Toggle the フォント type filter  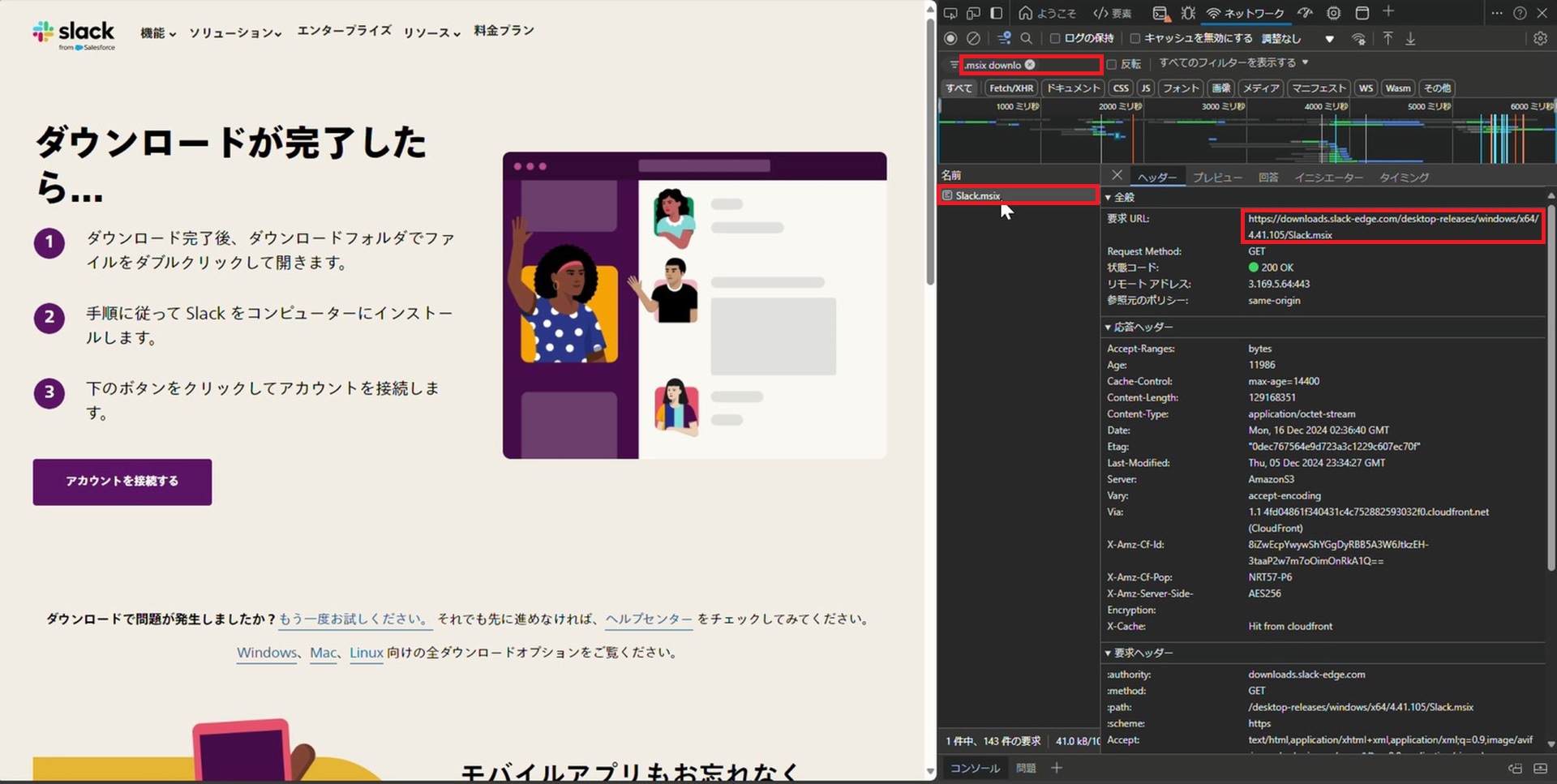tap(1181, 88)
